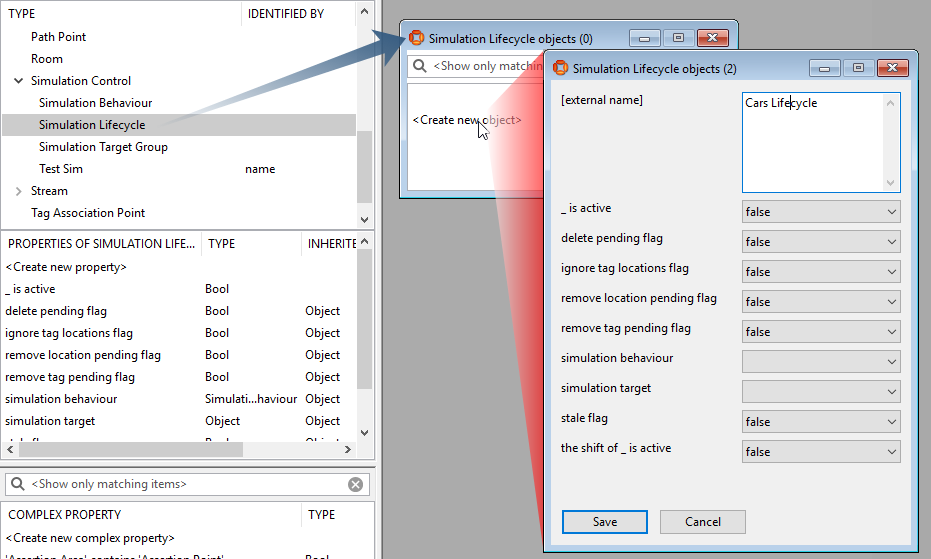Click the Save button
Image resolution: width=931 pixels, height=559 pixels.
(604, 522)
